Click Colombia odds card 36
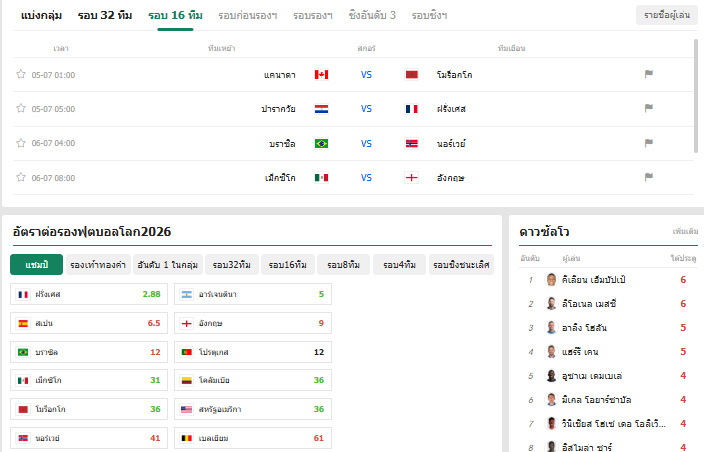Viewport: 704px width, 452px height. pyautogui.click(x=253, y=380)
